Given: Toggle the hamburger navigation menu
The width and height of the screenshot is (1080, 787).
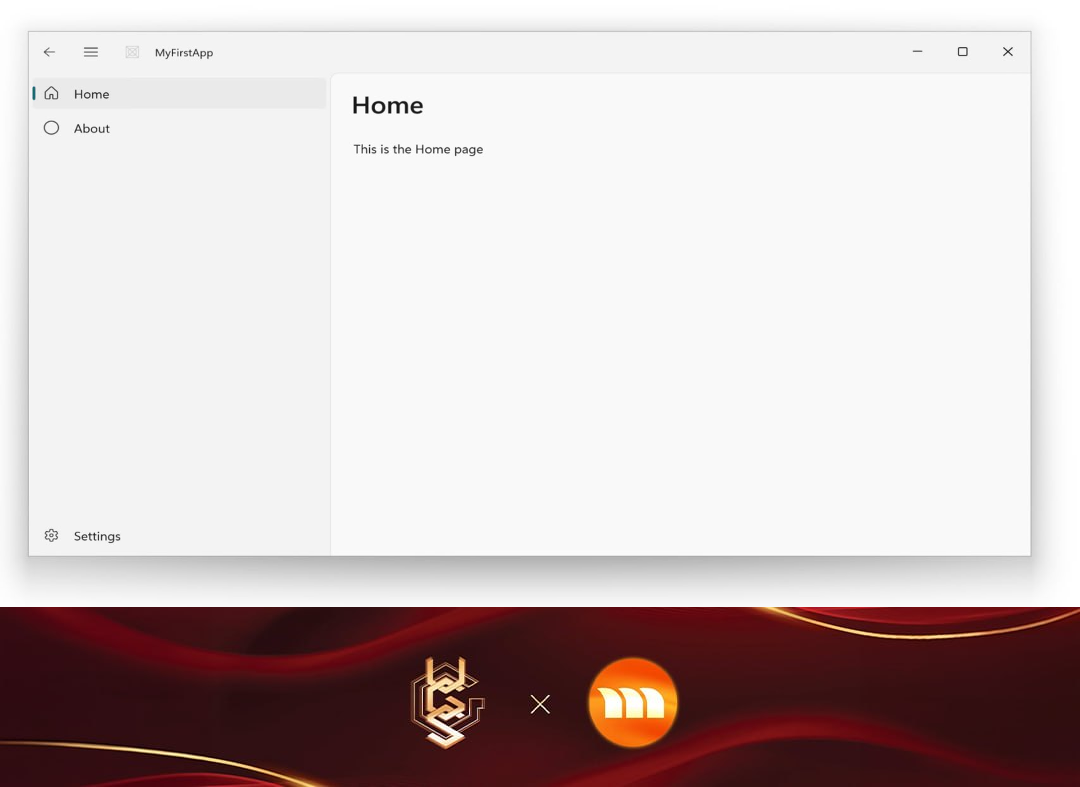Looking at the screenshot, I should [91, 52].
